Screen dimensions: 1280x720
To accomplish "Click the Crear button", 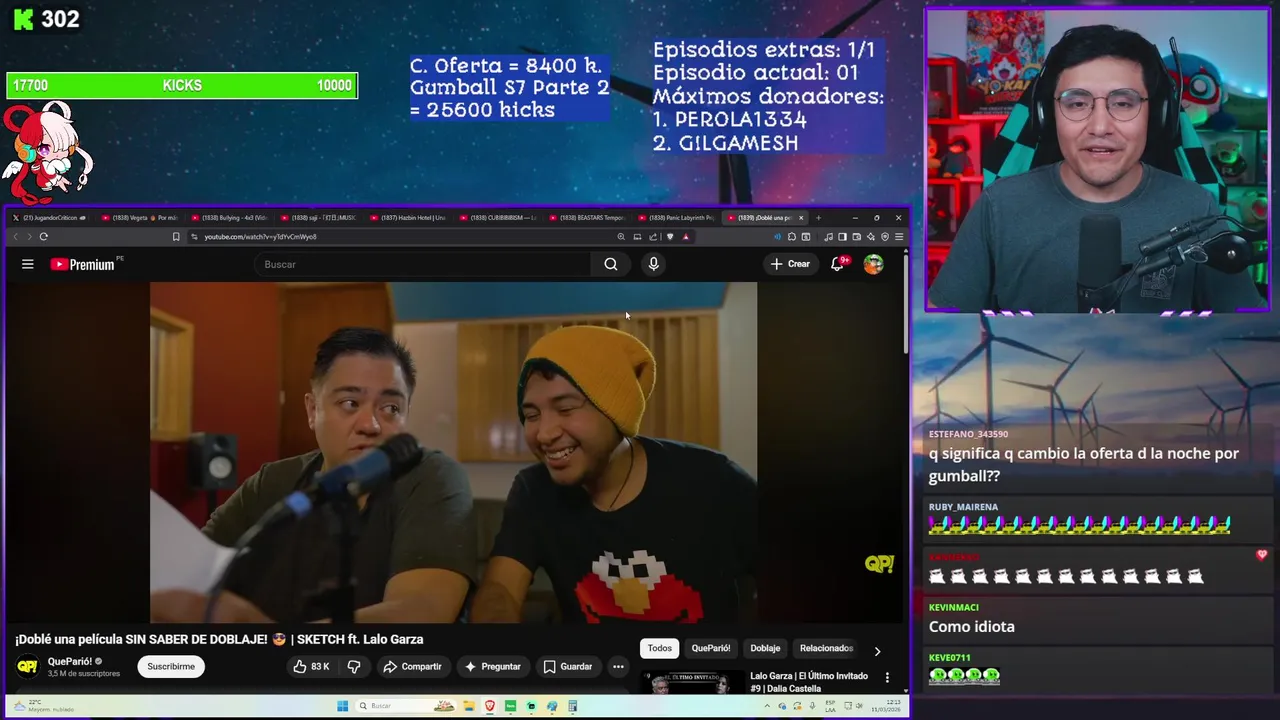I will coord(790,264).
